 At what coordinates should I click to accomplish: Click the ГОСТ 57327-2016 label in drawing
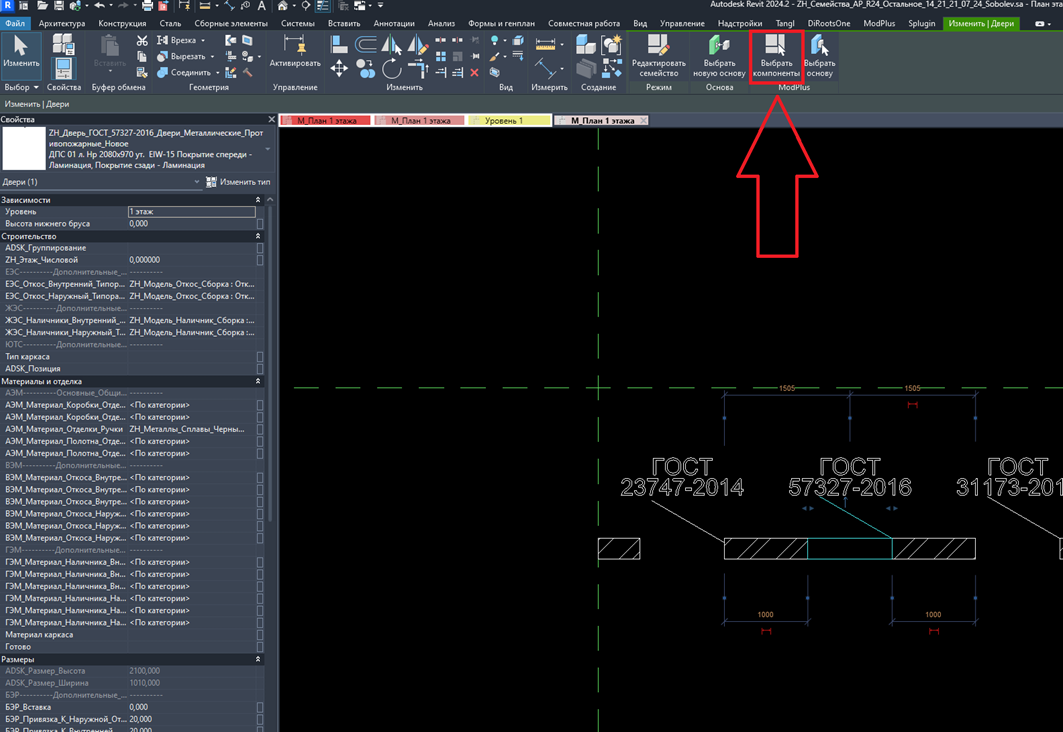click(849, 477)
